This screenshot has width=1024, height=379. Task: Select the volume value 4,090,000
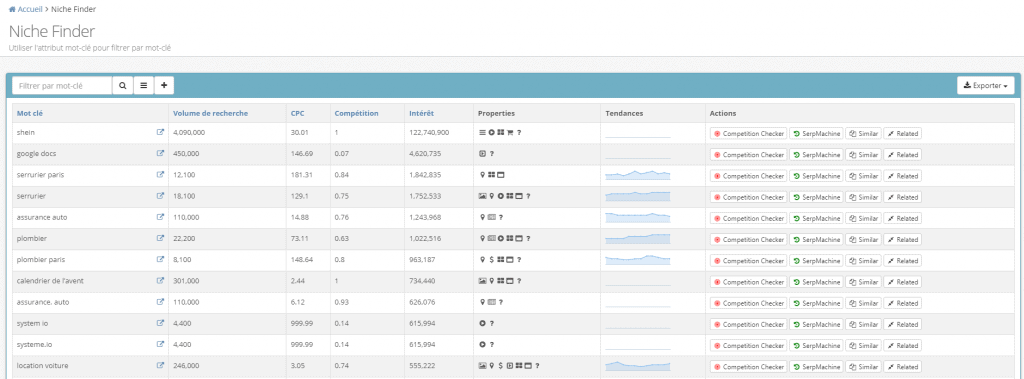click(190, 132)
